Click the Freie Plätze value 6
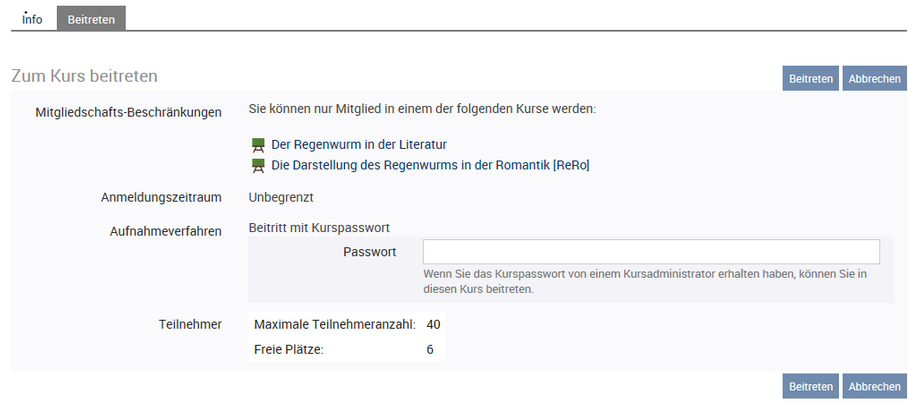Screen dimensions: 918x413 [430, 350]
